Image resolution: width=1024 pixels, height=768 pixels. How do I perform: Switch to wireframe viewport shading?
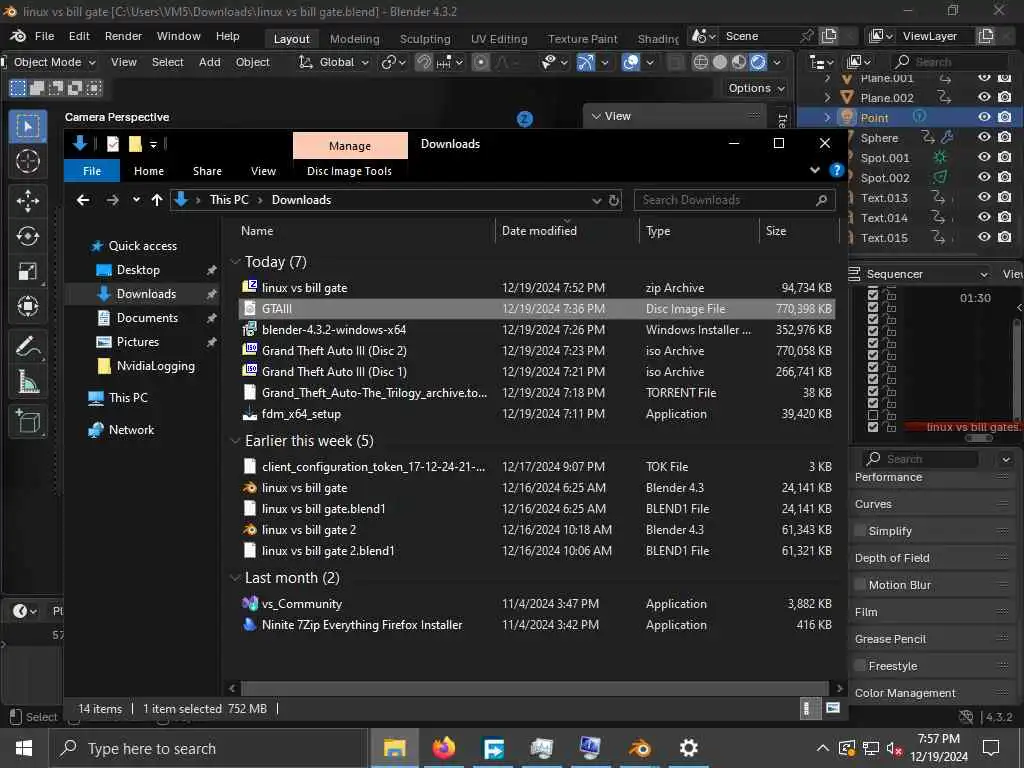click(x=701, y=63)
